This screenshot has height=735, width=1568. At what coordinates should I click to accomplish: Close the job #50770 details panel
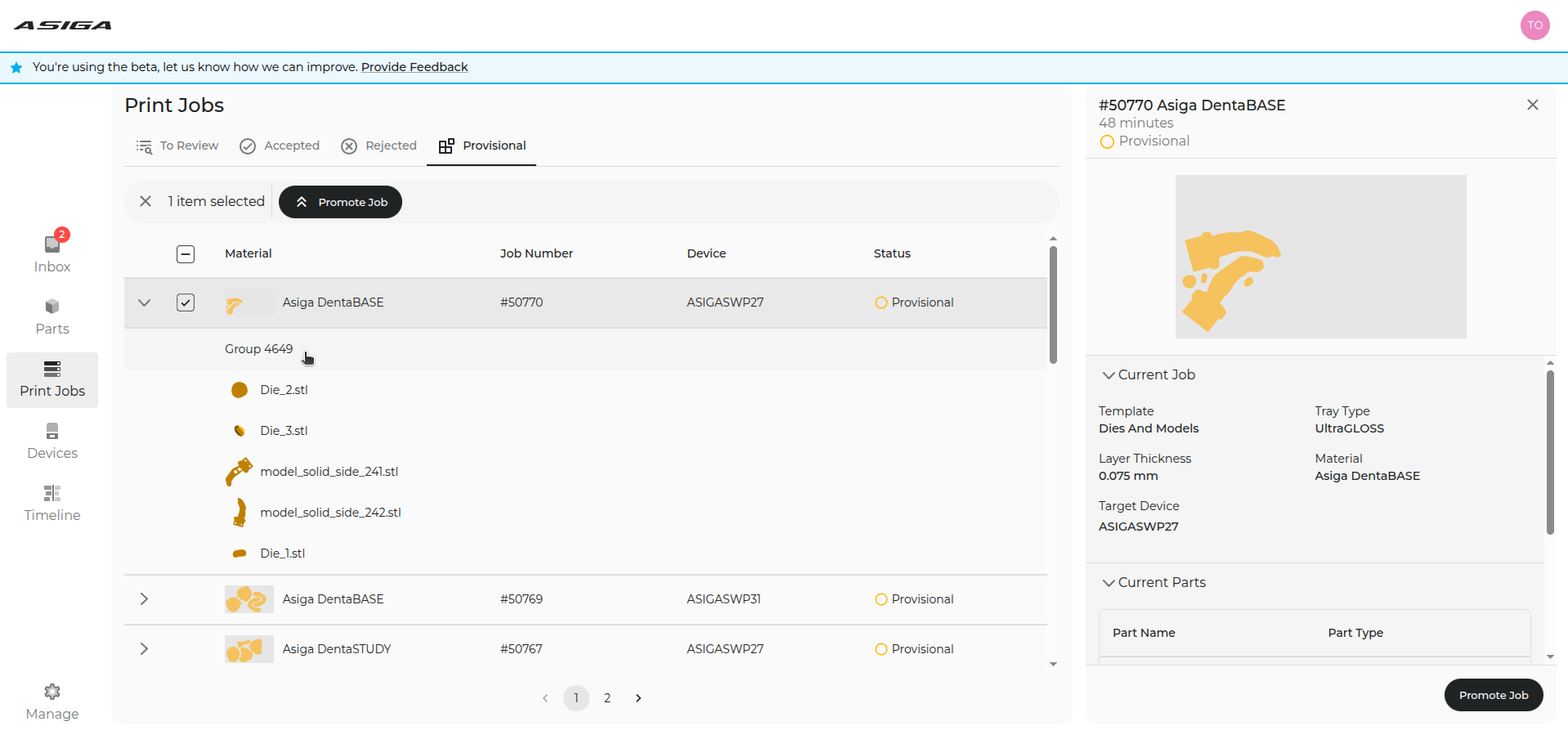1533,105
